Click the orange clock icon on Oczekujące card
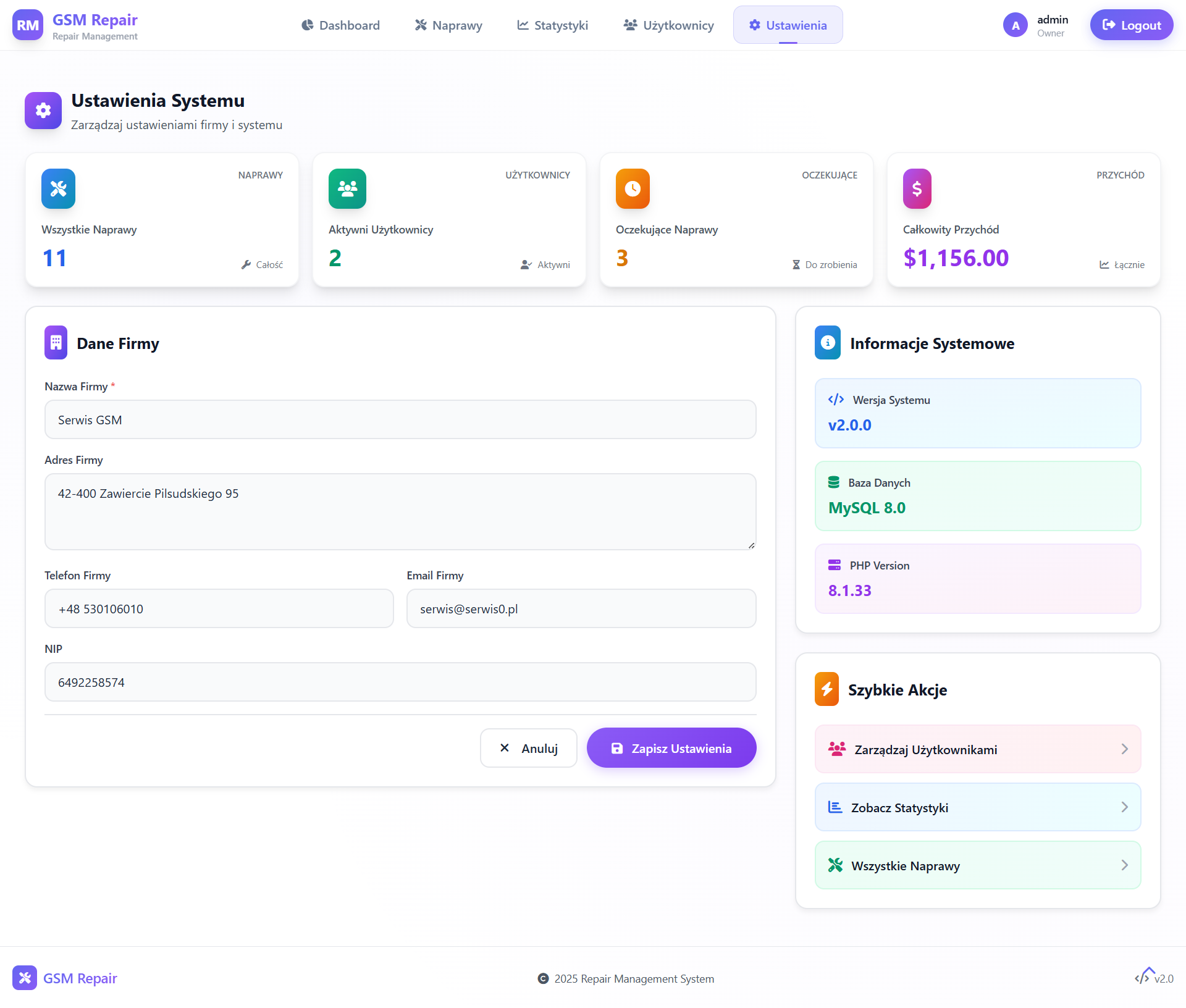 (633, 188)
